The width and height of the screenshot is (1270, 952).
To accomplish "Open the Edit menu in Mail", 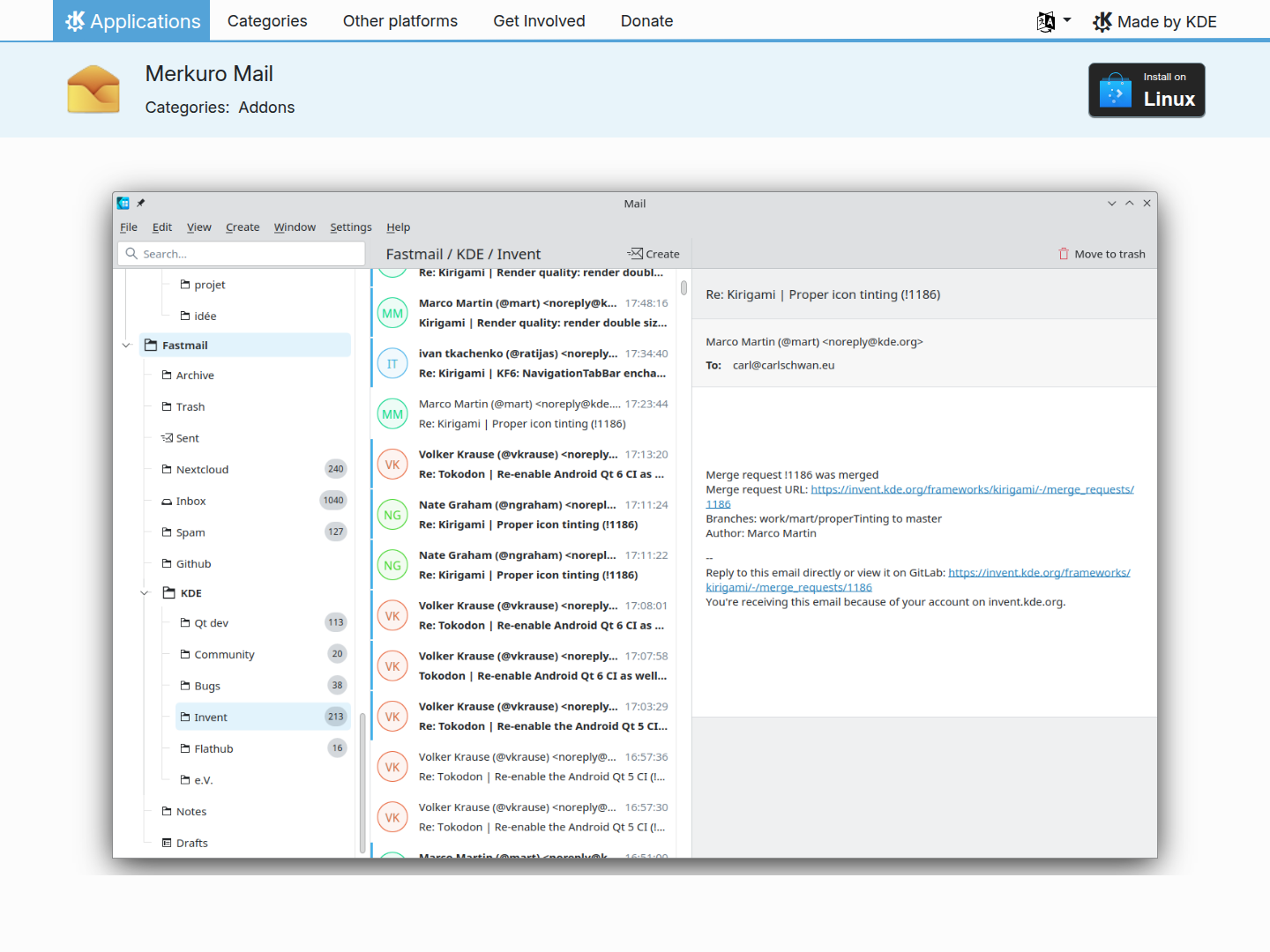I will [x=162, y=227].
